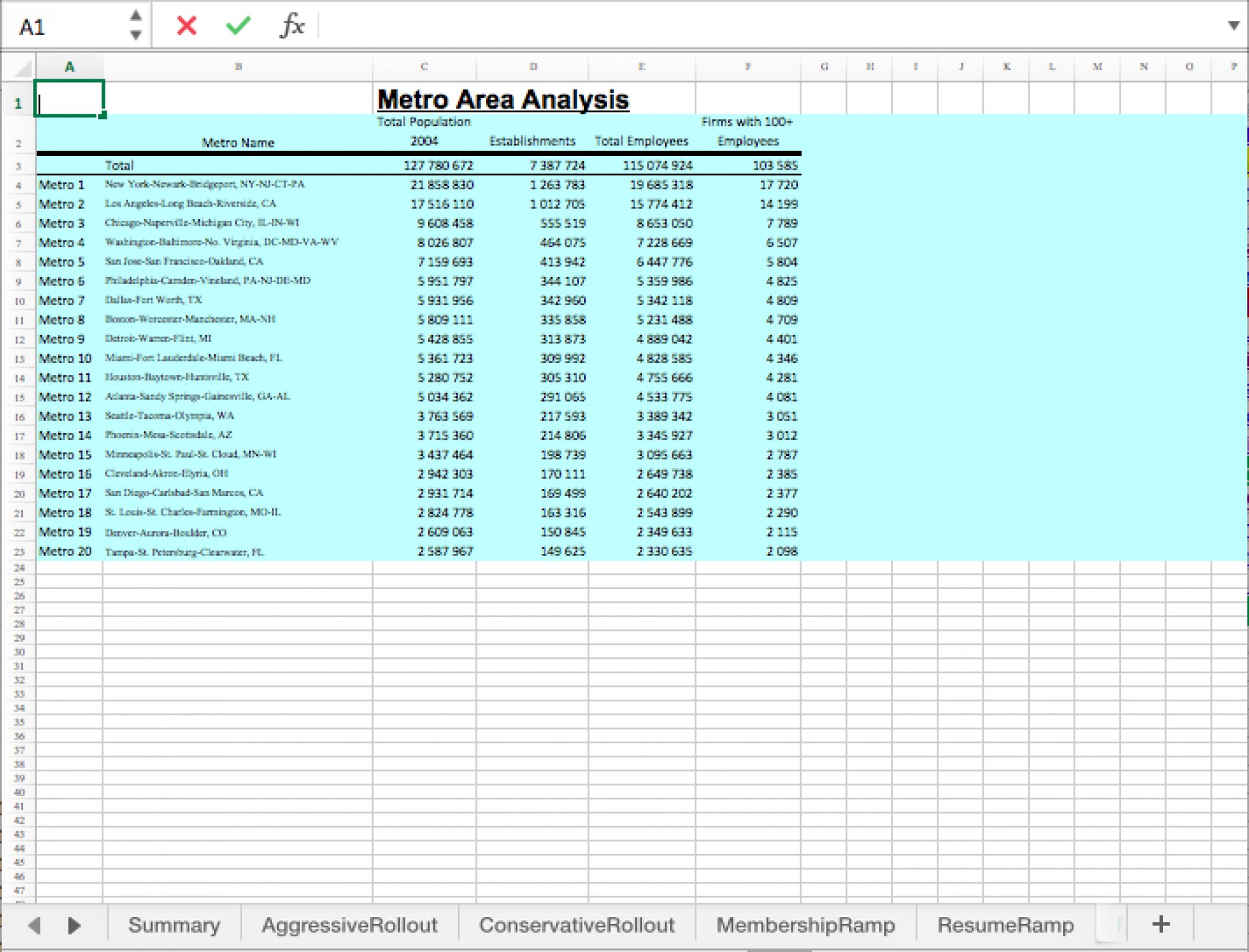Switch to the Summary sheet tab

(174, 925)
